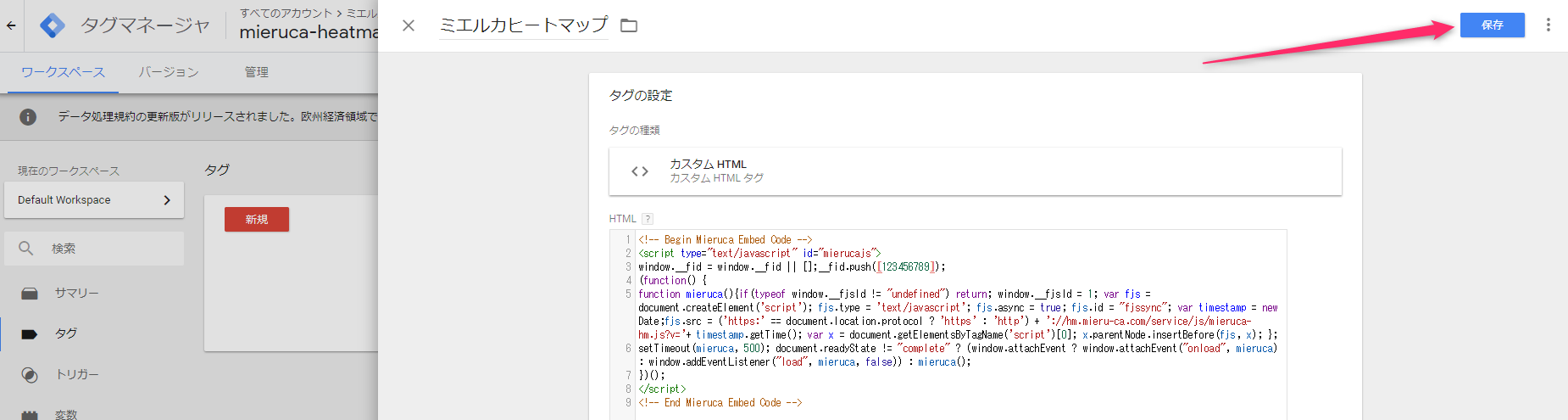Click the データ処理規約 notification text

(218, 116)
